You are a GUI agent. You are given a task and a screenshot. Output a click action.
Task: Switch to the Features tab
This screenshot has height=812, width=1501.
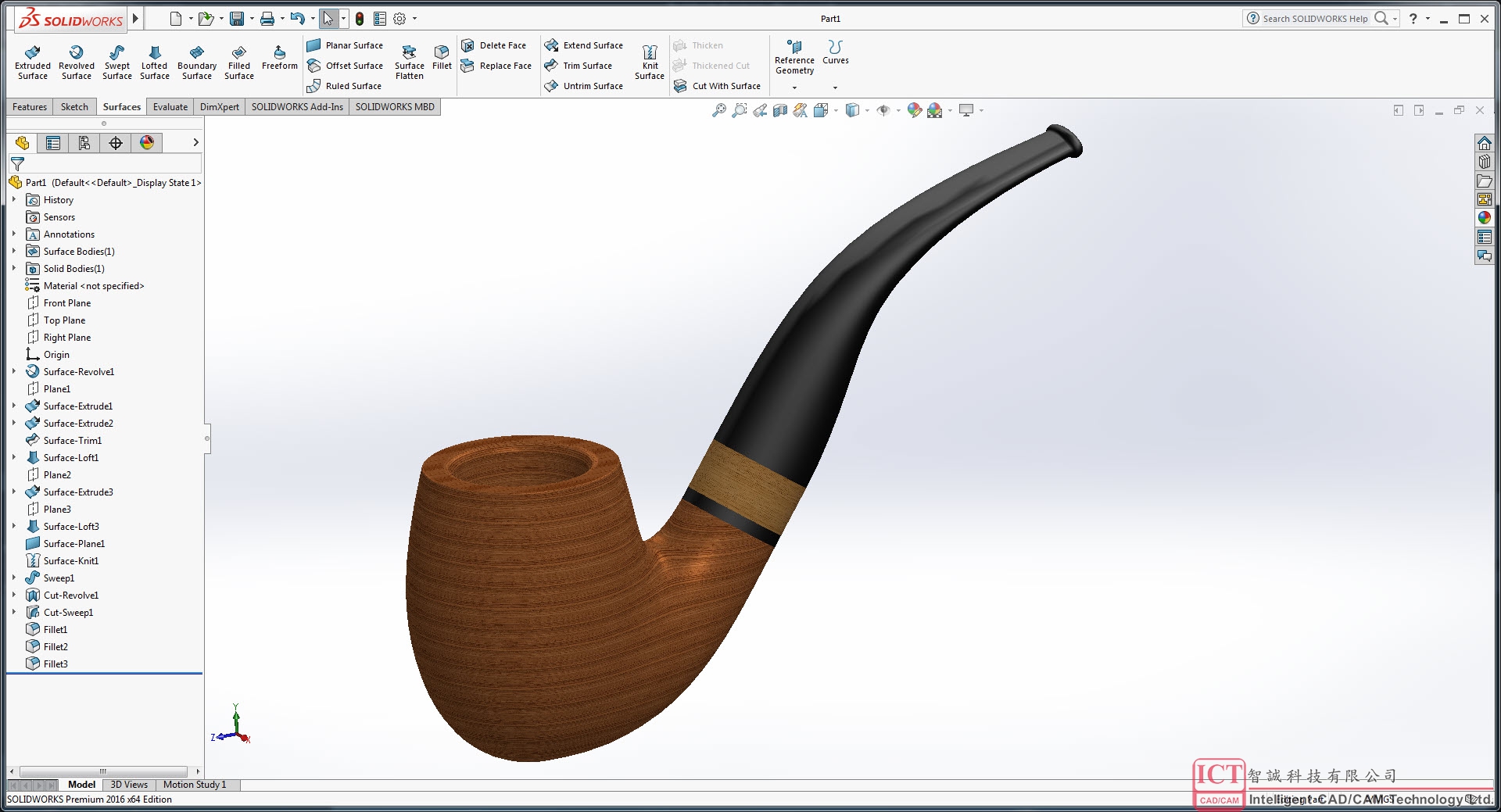point(30,107)
